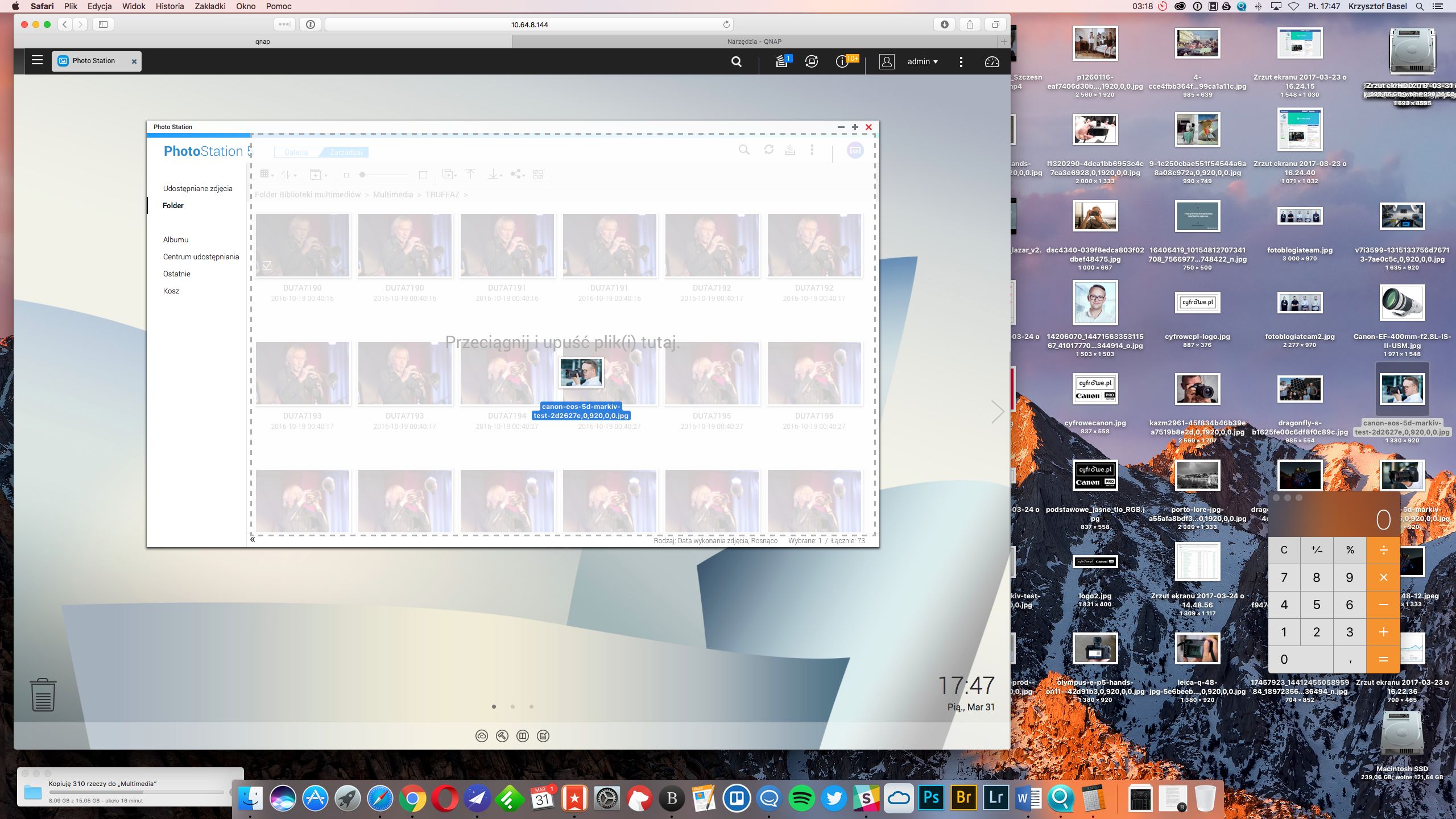Set thumbnails to smallest size icon
The height and width of the screenshot is (819, 1456).
(x=346, y=175)
